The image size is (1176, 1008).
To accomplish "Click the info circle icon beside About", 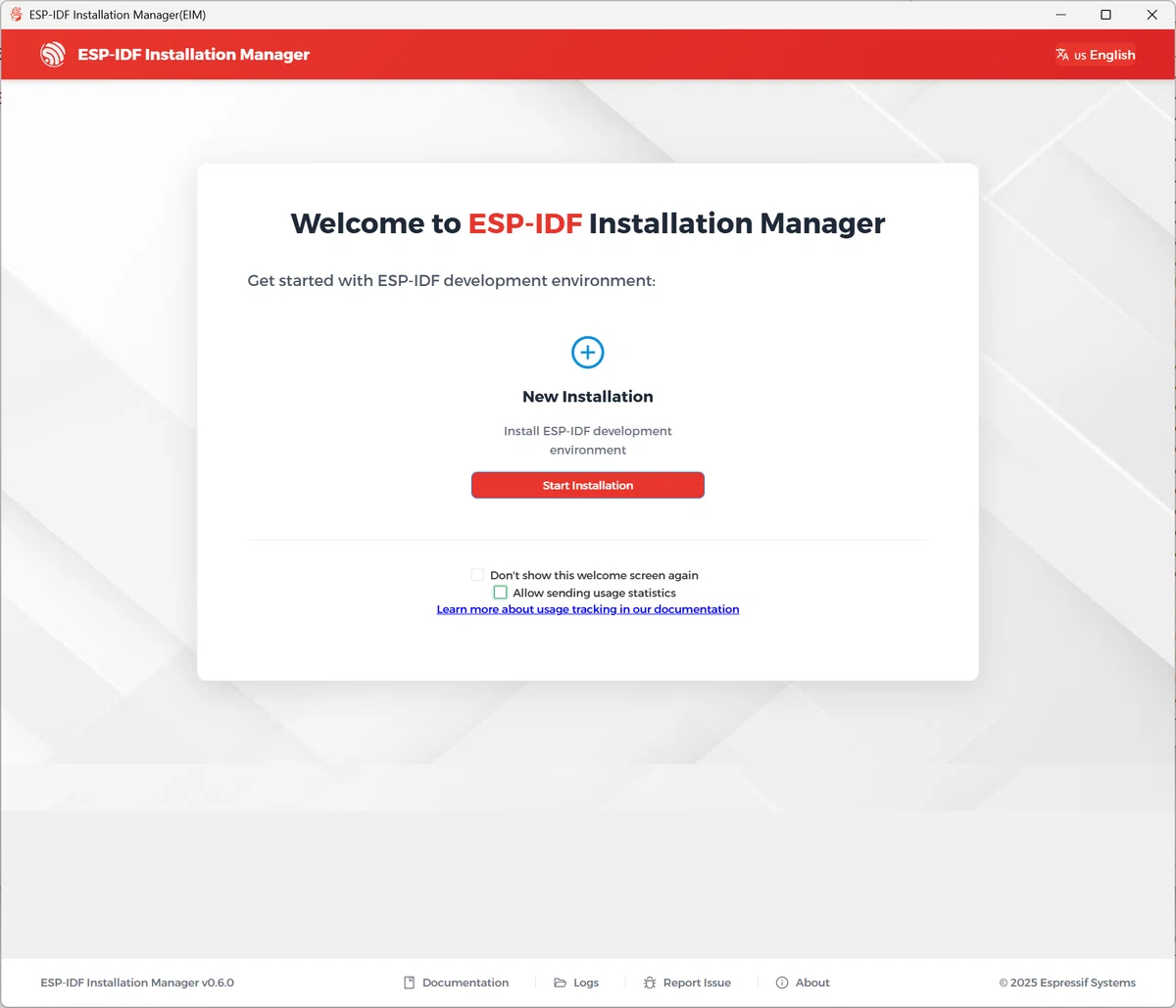I will [x=782, y=983].
